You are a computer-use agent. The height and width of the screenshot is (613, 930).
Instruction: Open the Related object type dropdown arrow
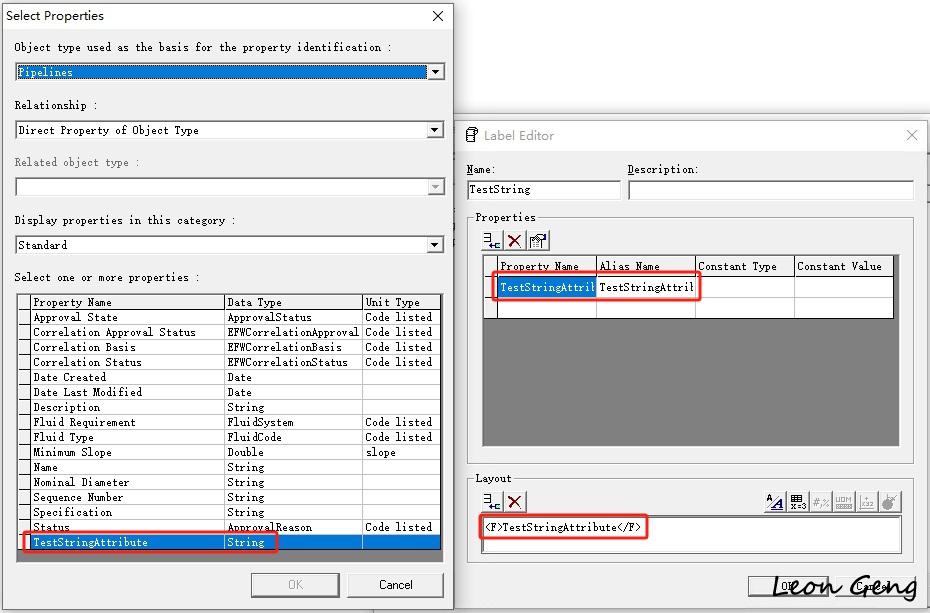[435, 187]
